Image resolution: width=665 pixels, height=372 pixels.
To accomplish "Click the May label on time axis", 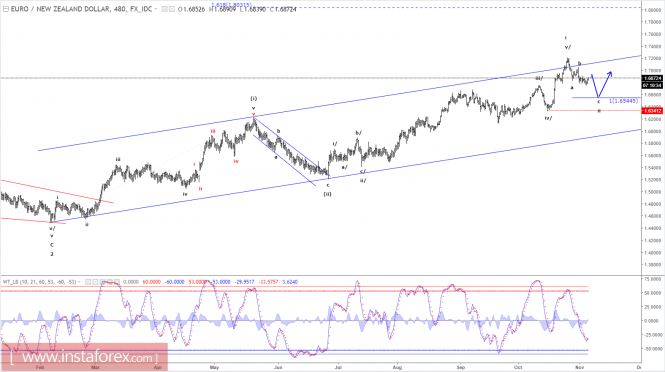I will pyautogui.click(x=214, y=367).
